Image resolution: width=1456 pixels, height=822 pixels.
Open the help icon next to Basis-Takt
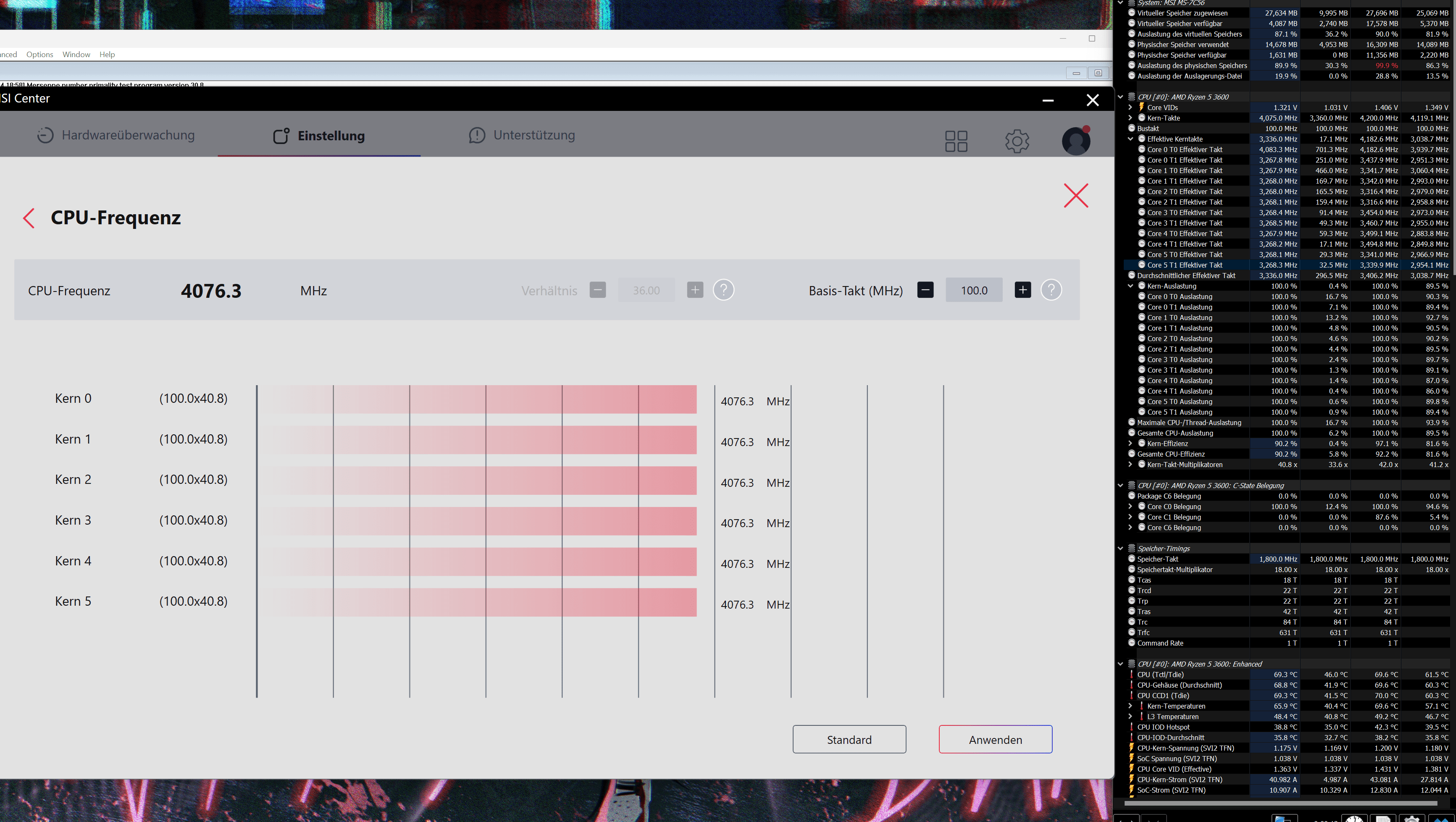click(x=1051, y=290)
